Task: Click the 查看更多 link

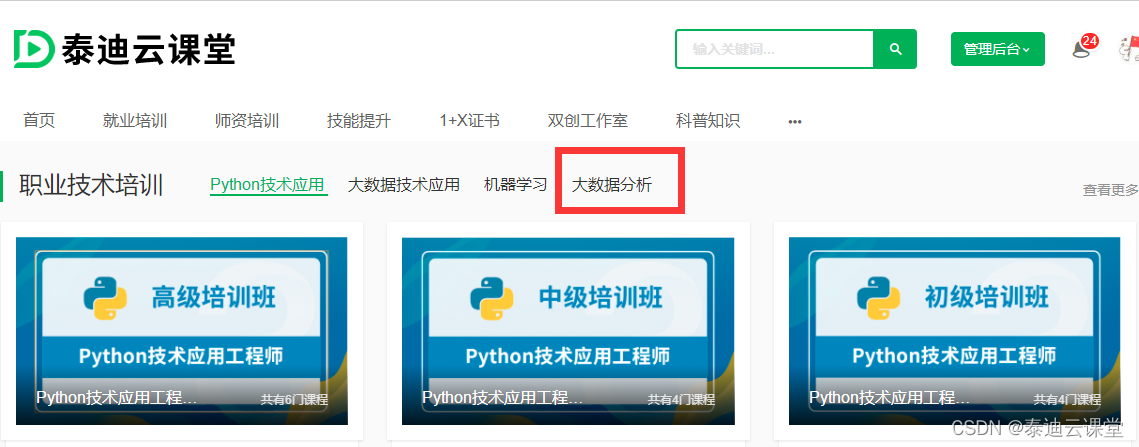Action: tap(1111, 190)
